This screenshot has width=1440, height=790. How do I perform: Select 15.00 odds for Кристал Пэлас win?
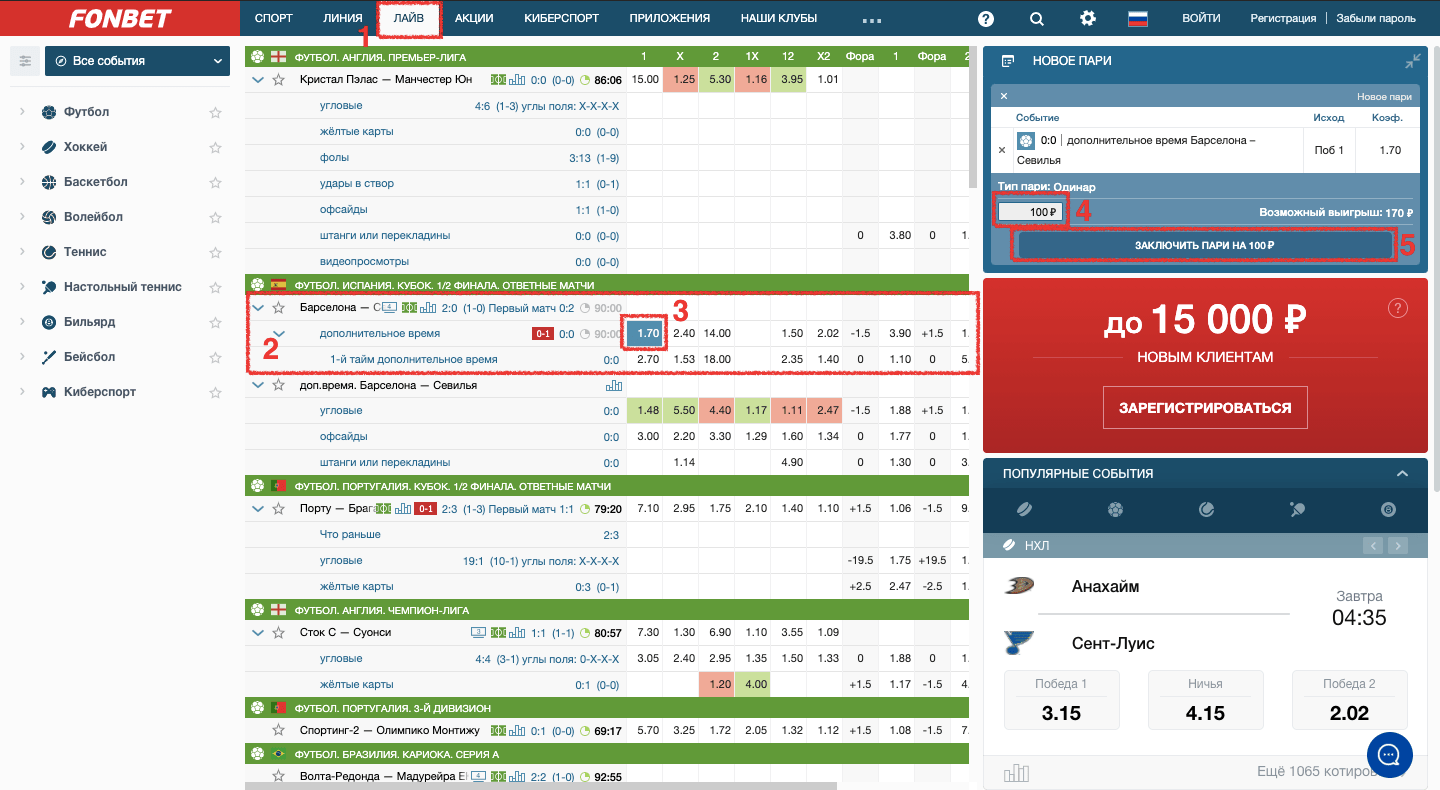(x=646, y=80)
